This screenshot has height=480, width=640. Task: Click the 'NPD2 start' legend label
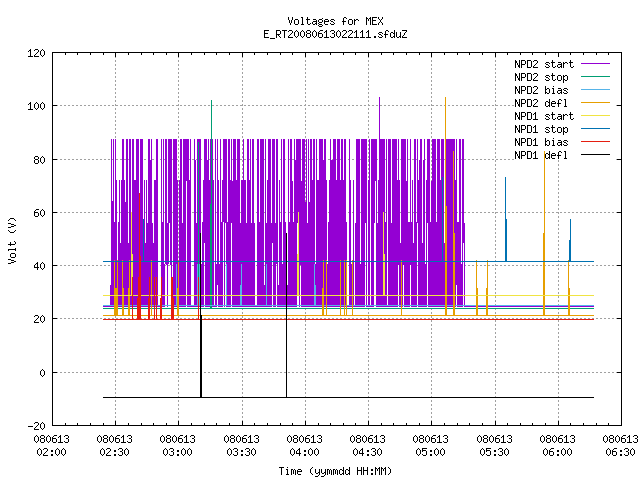[544, 64]
